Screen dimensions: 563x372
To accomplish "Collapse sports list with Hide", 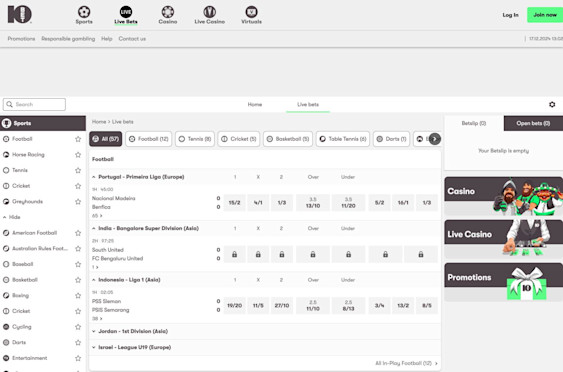I will (x=12, y=217).
